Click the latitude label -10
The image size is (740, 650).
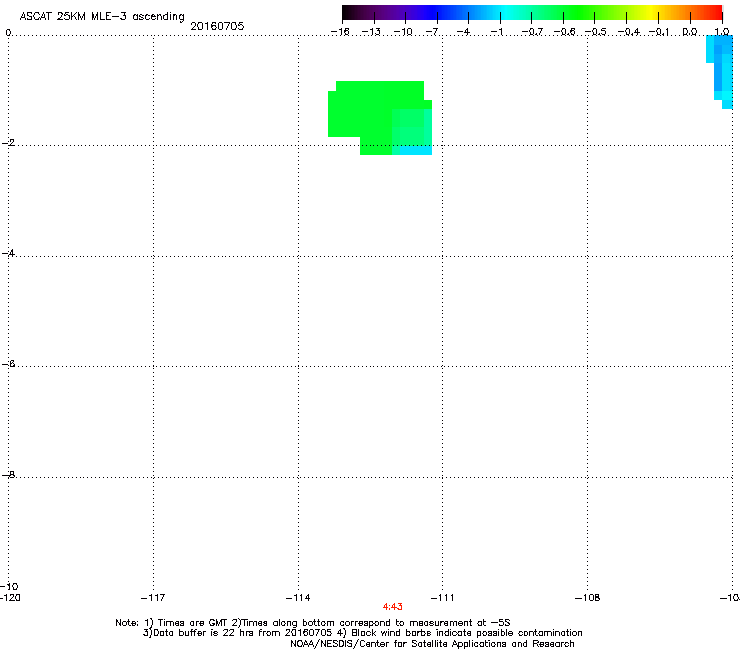9,586
